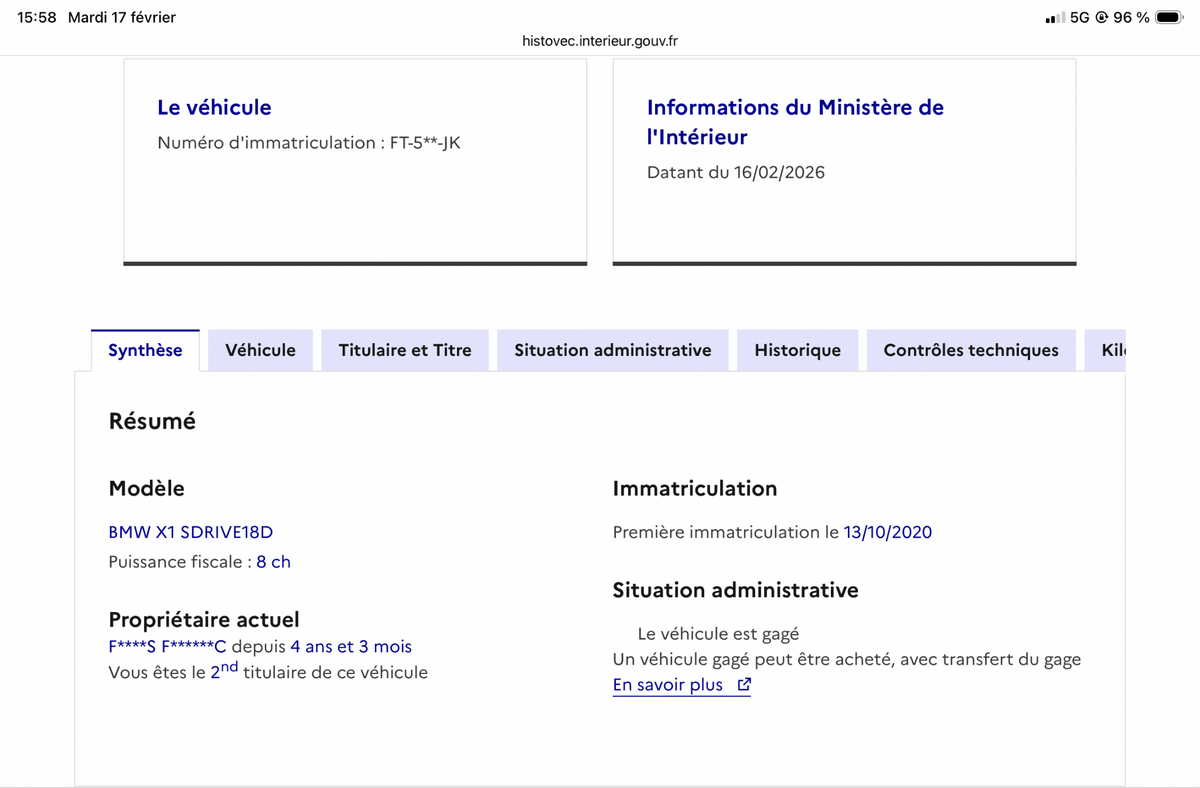Image resolution: width=1200 pixels, height=788 pixels.
Task: Click Informations du Ministère de l'Intérieur heading
Action: [795, 121]
